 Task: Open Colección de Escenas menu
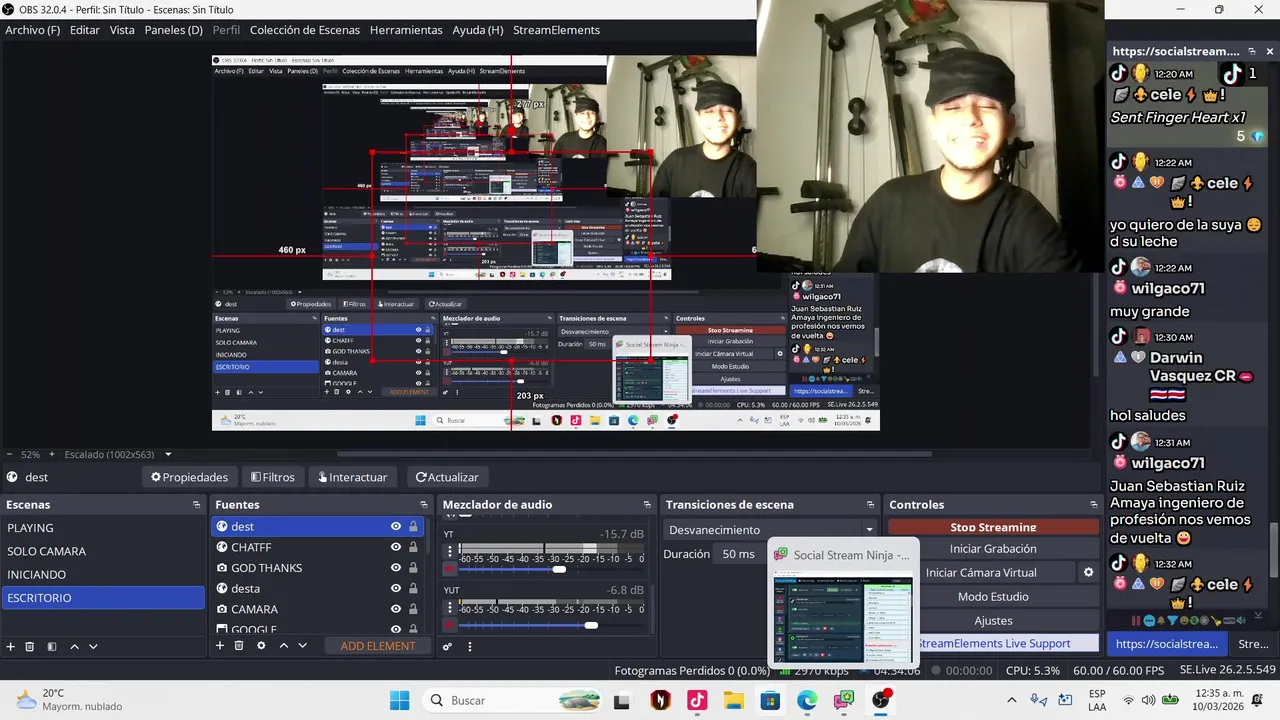[305, 30]
